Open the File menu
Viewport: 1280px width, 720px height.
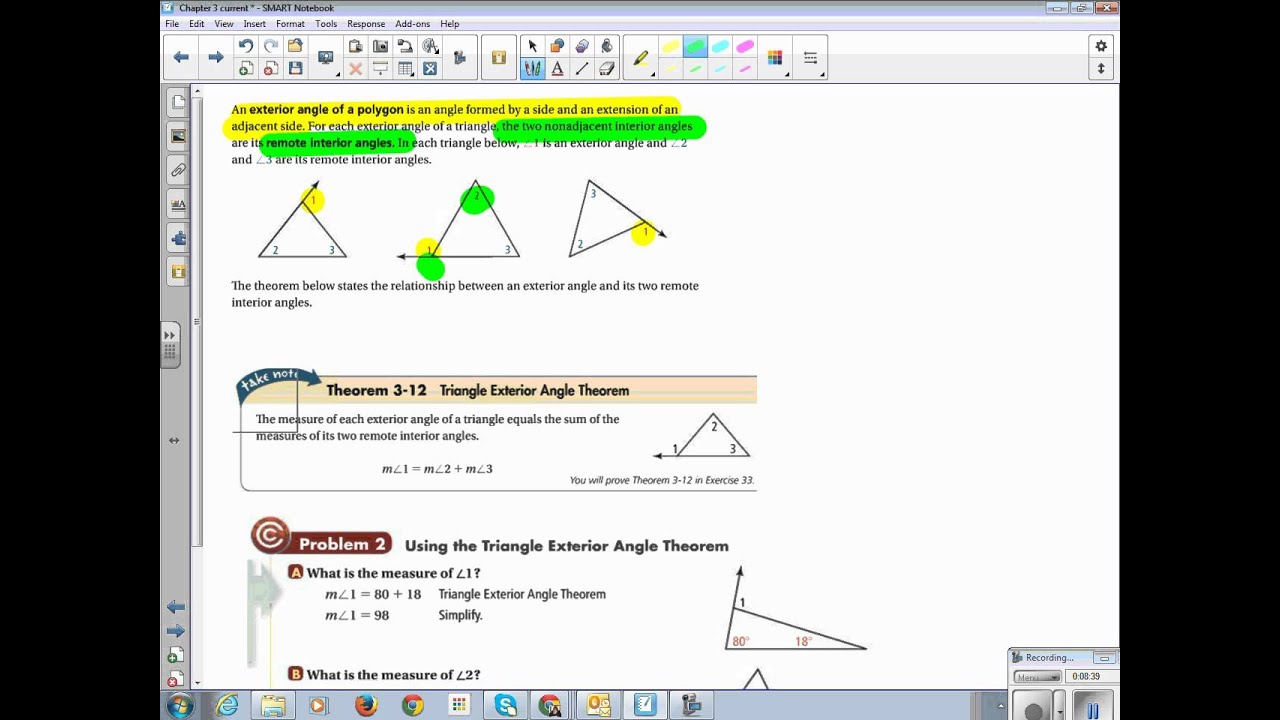(x=172, y=24)
